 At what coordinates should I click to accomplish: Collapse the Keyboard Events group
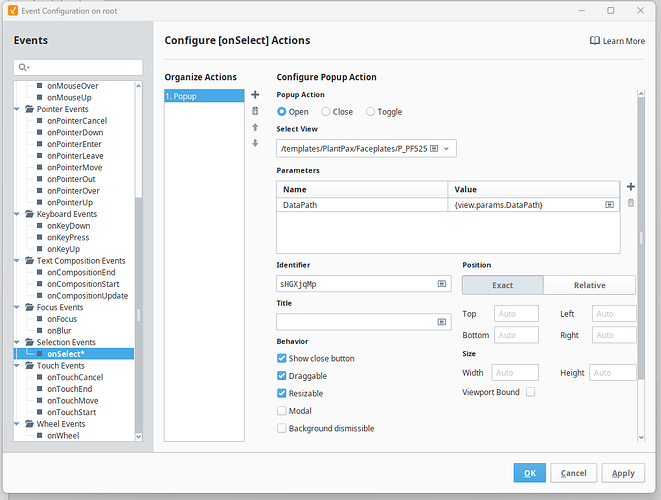(x=17, y=214)
